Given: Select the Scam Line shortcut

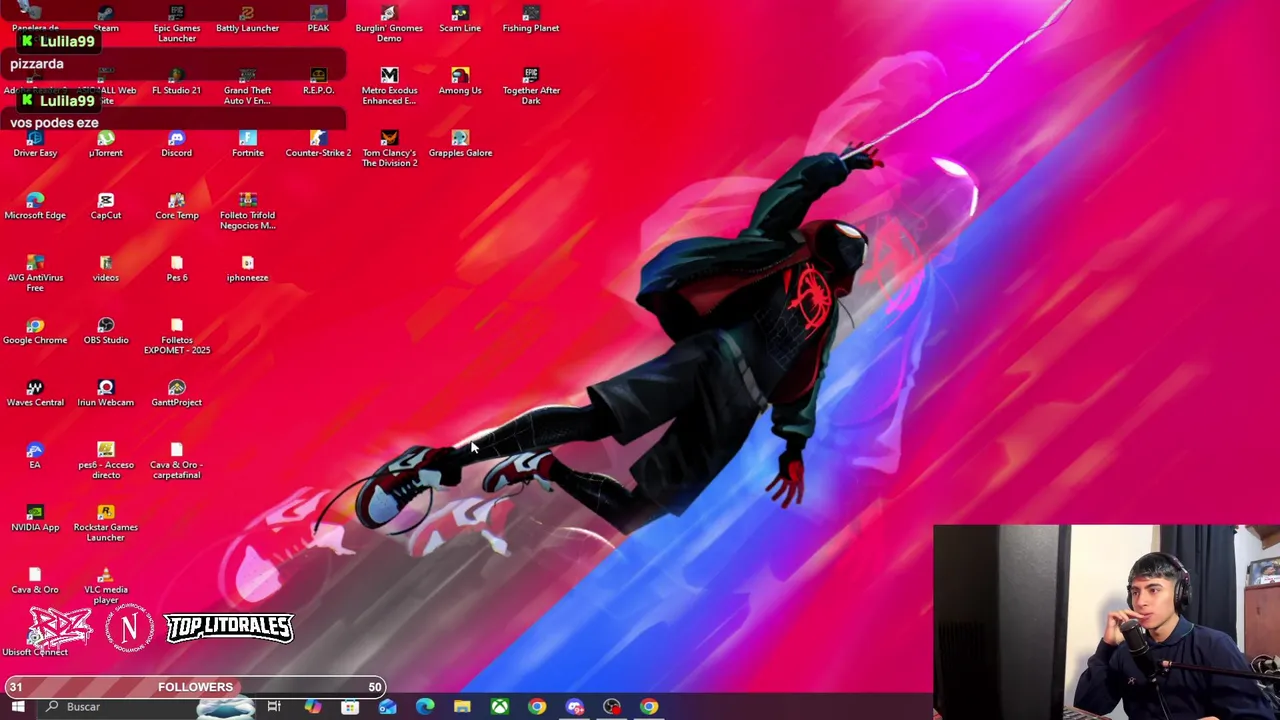Looking at the screenshot, I should pyautogui.click(x=460, y=20).
